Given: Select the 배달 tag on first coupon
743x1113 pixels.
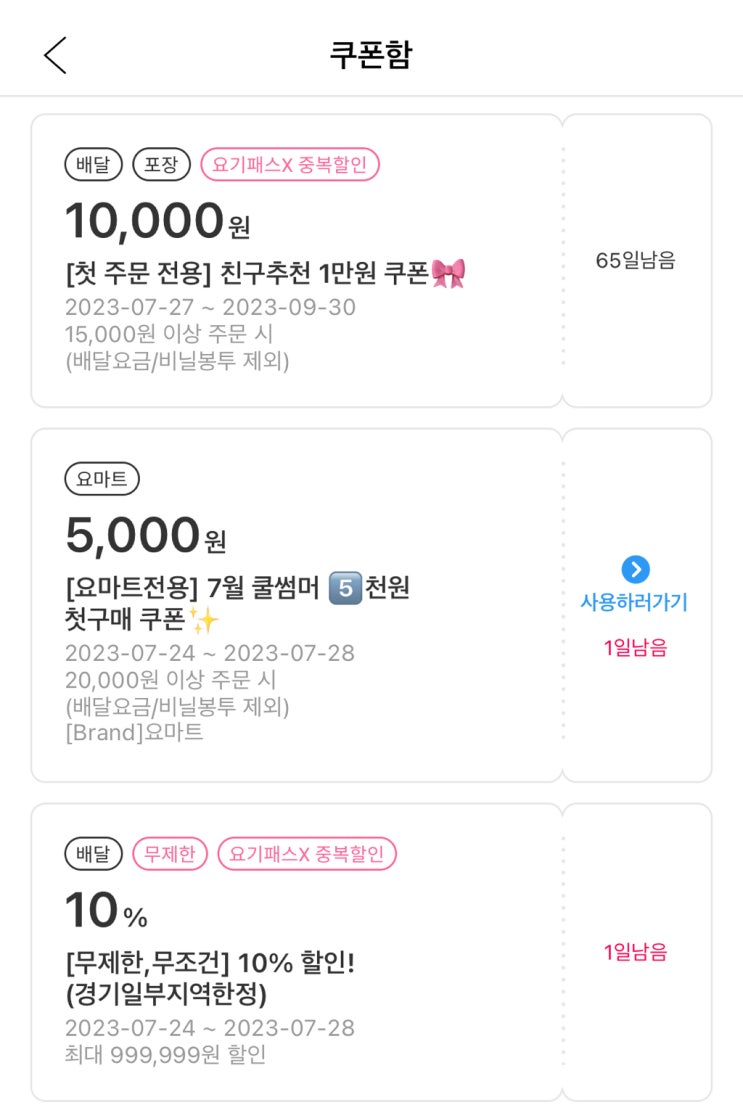Looking at the screenshot, I should [94, 165].
